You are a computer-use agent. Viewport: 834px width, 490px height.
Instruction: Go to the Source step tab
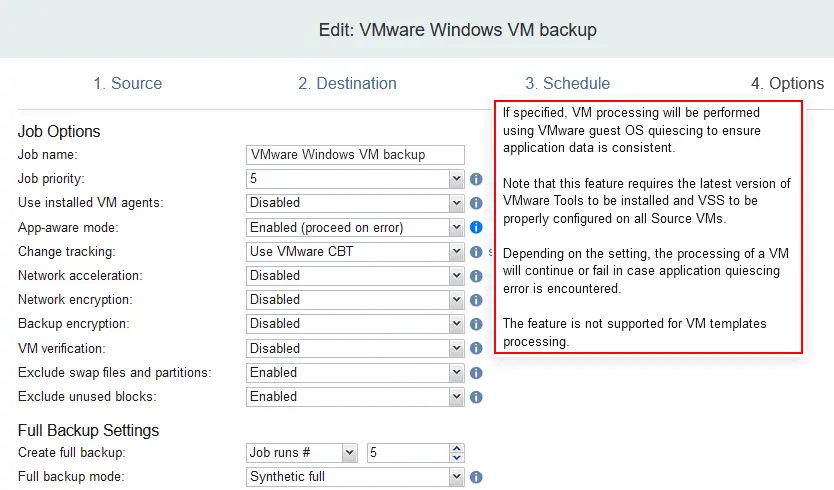[128, 84]
